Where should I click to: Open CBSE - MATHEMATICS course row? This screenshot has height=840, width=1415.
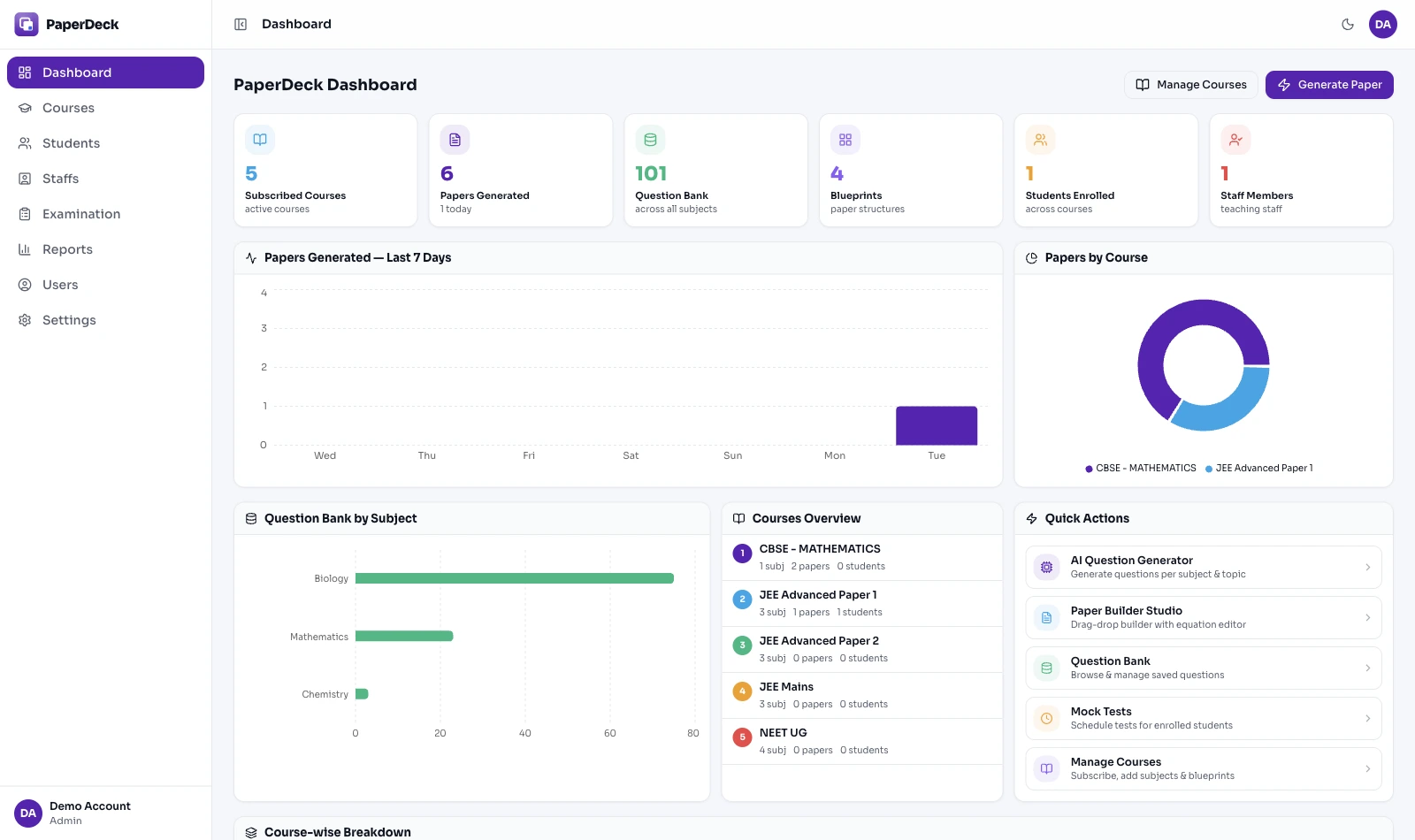[x=862, y=557]
